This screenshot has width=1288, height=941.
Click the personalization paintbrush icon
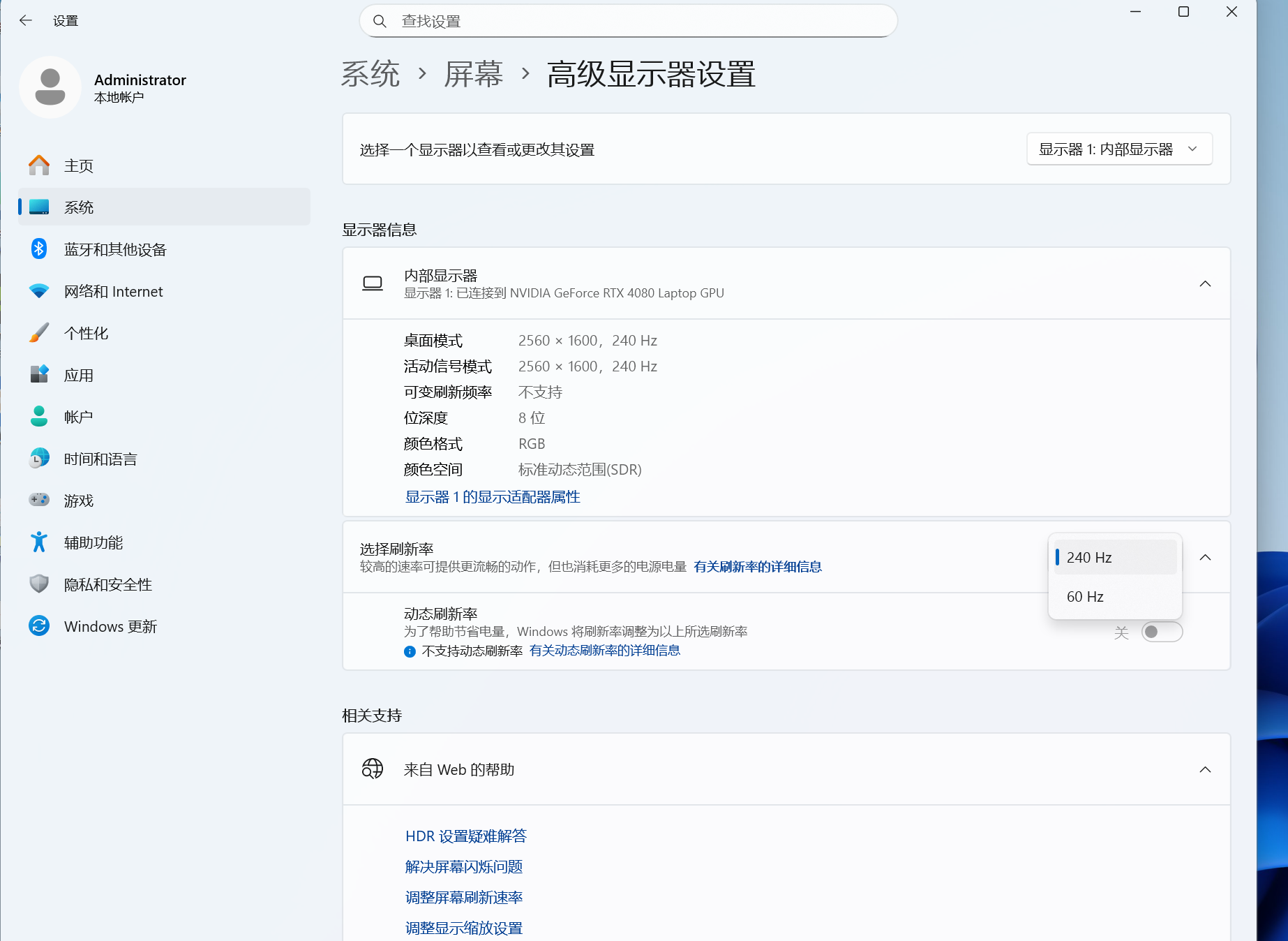(39, 333)
